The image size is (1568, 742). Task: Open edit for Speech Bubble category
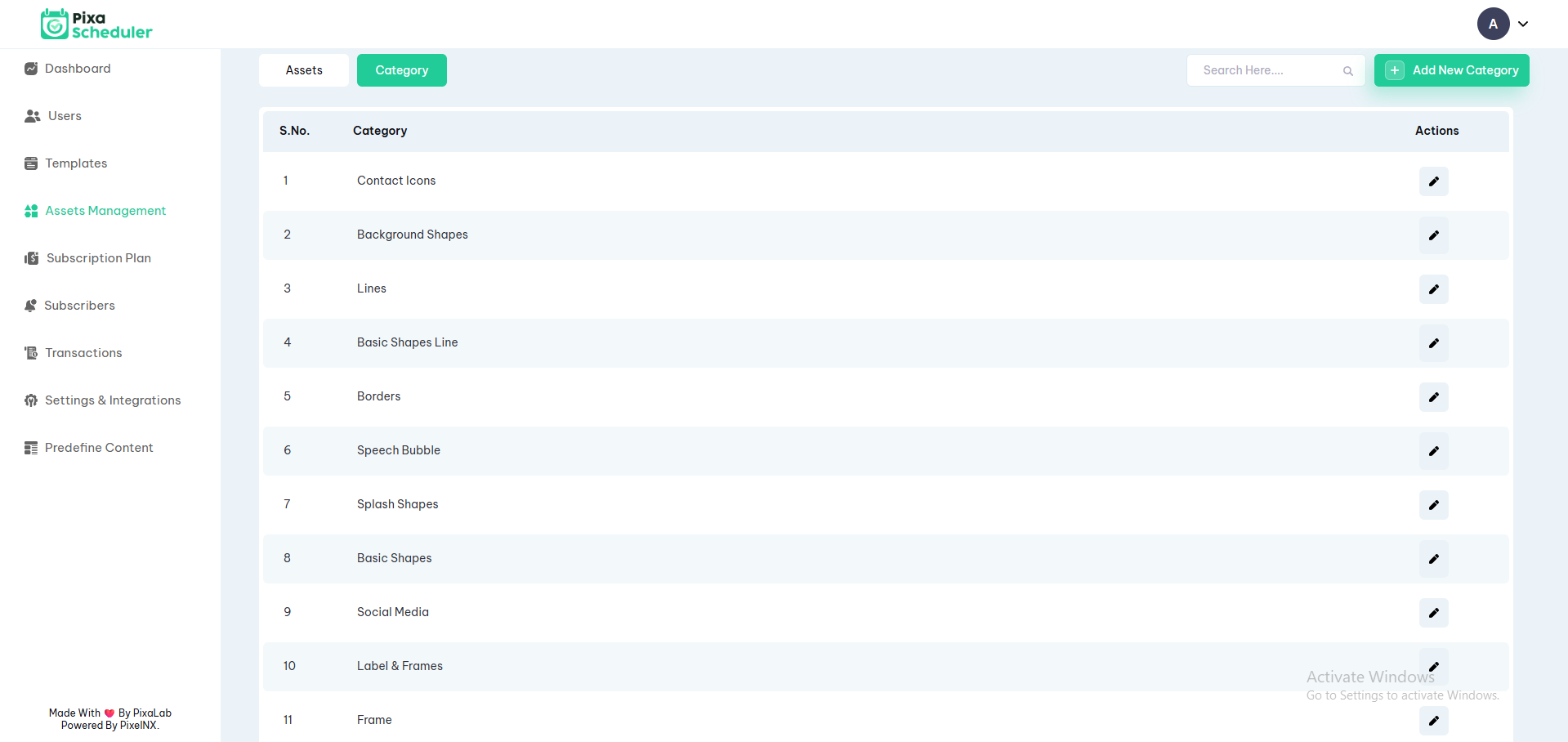point(1433,451)
